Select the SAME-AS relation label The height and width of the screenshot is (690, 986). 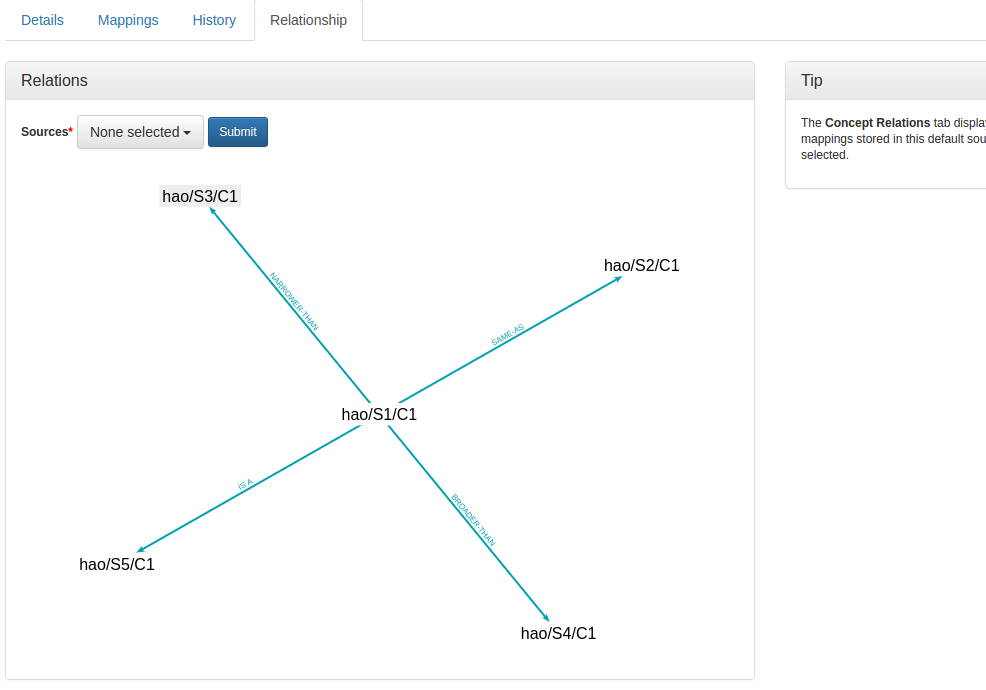click(508, 335)
